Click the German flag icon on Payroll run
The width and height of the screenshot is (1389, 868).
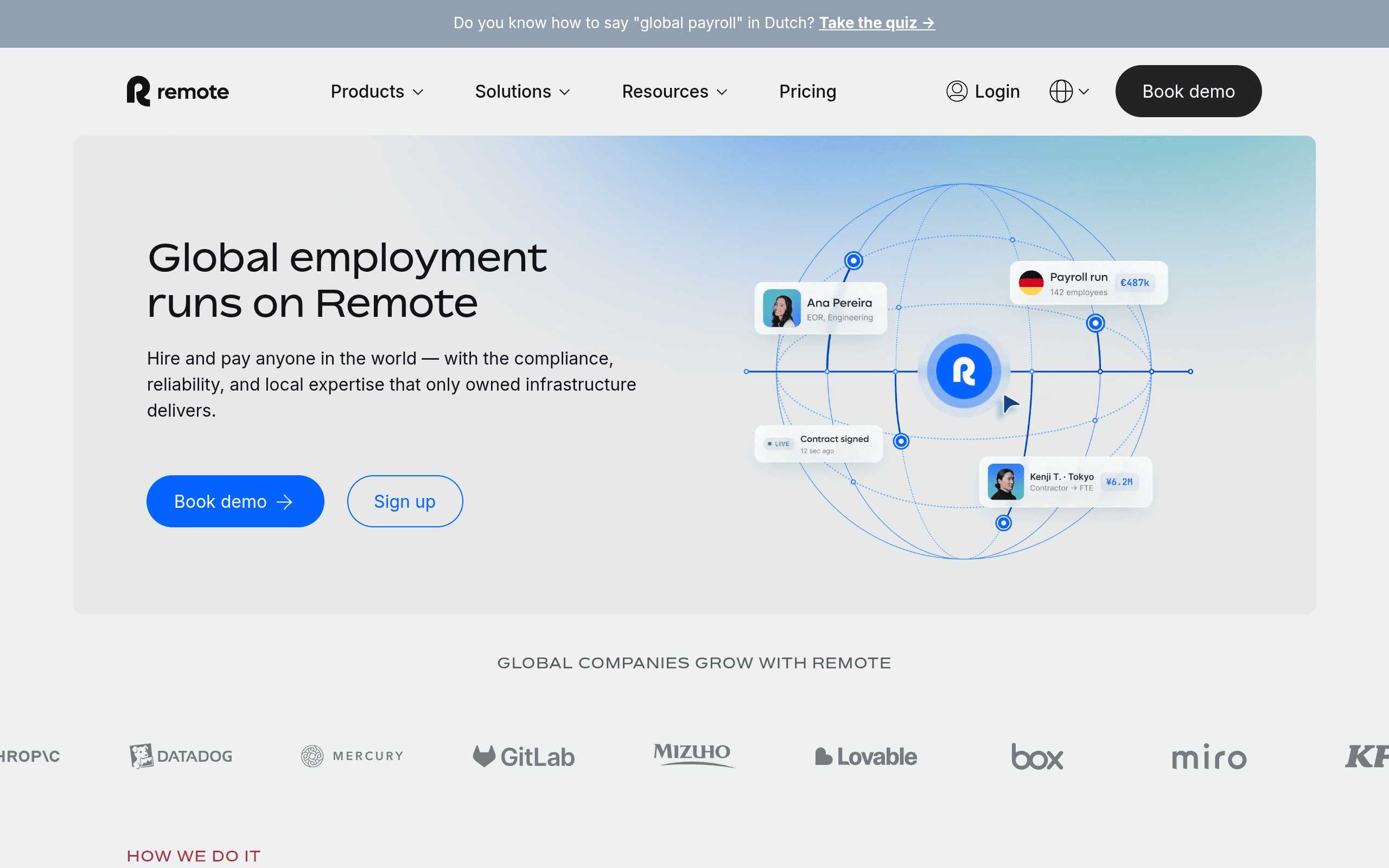point(1031,283)
